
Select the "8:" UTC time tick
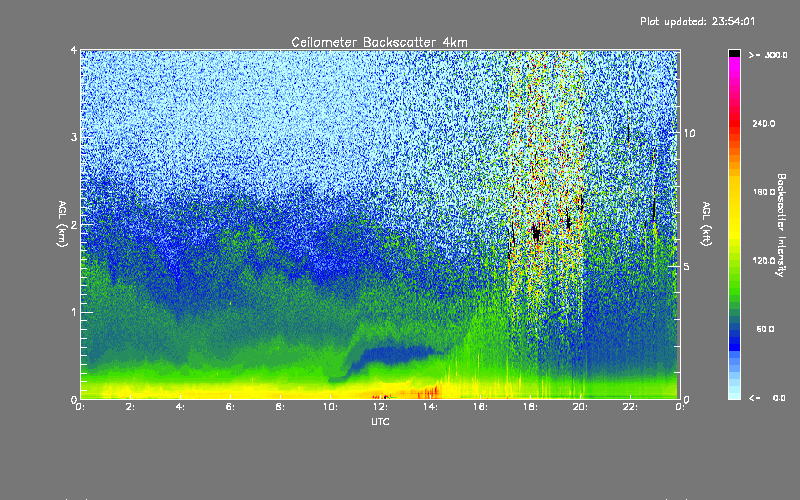click(280, 407)
